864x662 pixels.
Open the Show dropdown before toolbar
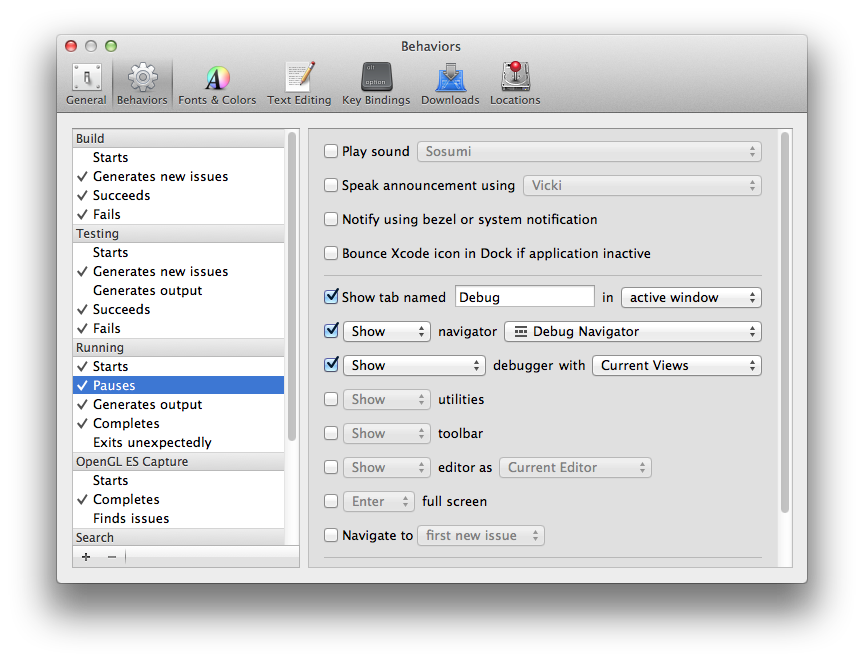[386, 434]
